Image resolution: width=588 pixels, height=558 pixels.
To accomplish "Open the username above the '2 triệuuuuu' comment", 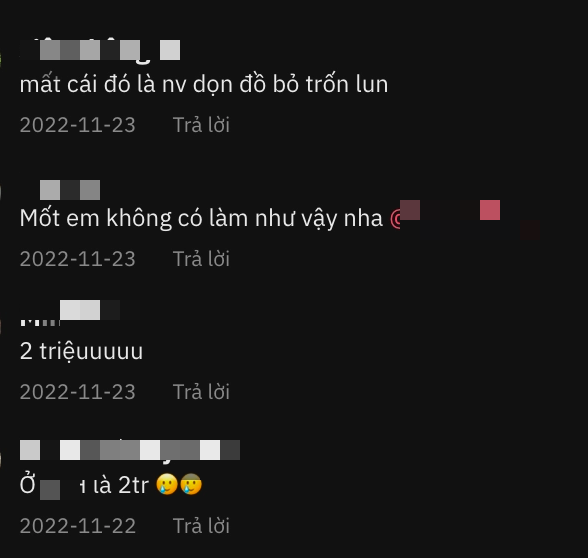I will click(x=80, y=311).
